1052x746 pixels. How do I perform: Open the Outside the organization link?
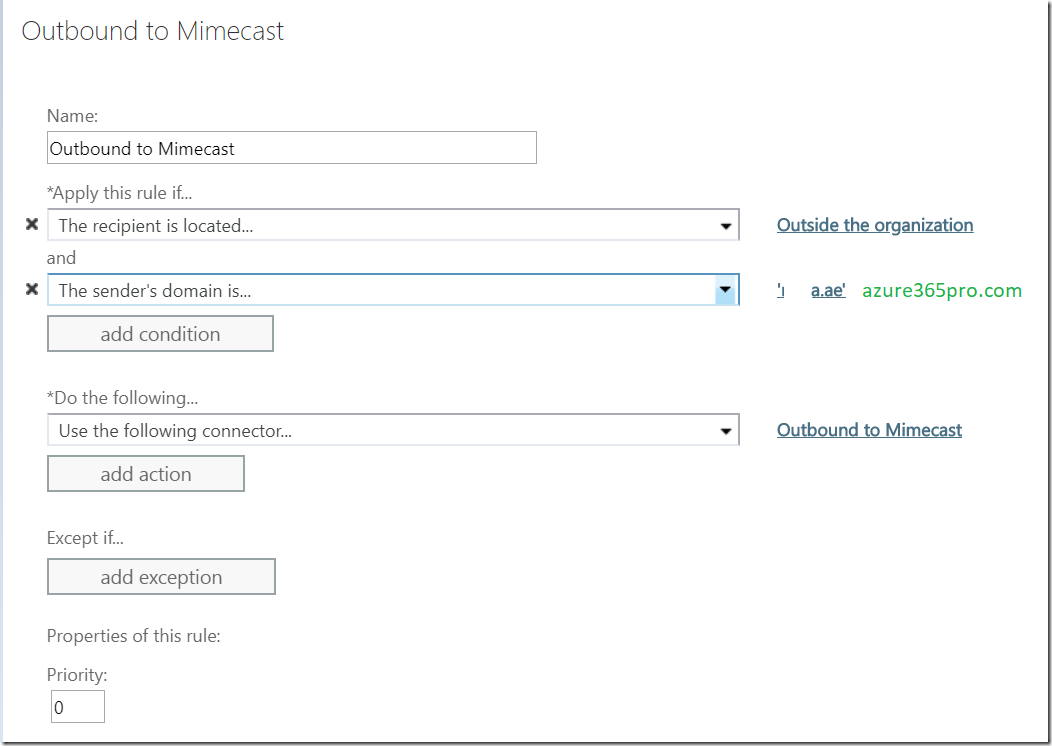click(875, 225)
